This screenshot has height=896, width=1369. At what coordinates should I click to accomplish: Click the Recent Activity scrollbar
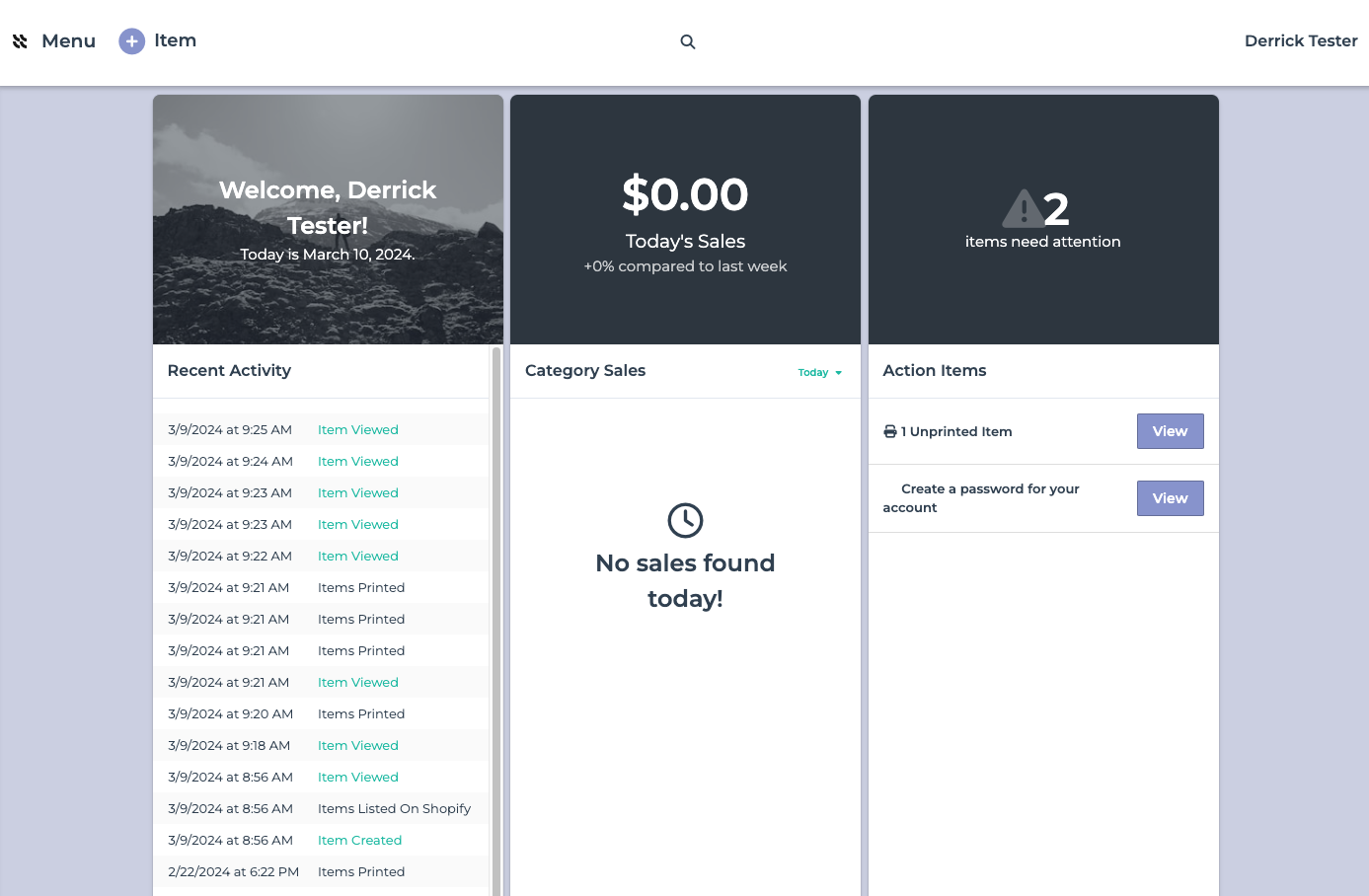496,622
